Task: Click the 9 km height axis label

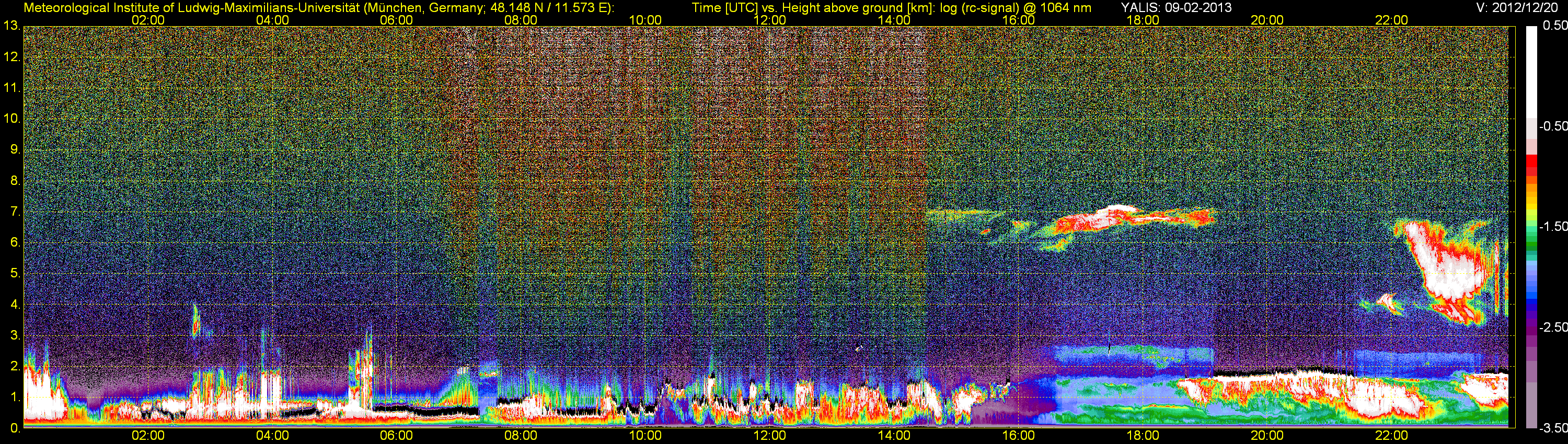Action: (x=15, y=149)
